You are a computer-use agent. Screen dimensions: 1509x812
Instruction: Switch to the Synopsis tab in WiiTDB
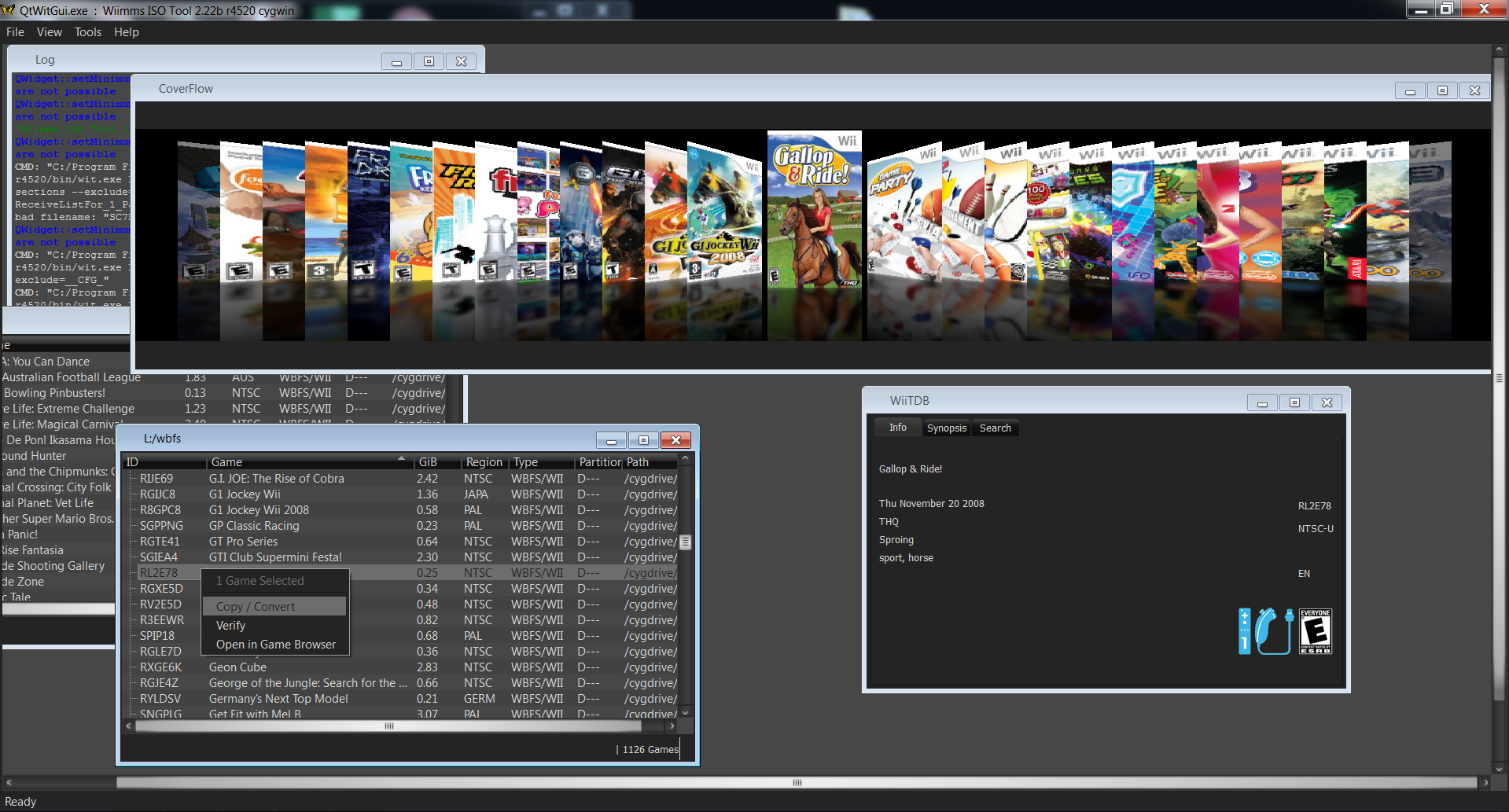(x=946, y=428)
